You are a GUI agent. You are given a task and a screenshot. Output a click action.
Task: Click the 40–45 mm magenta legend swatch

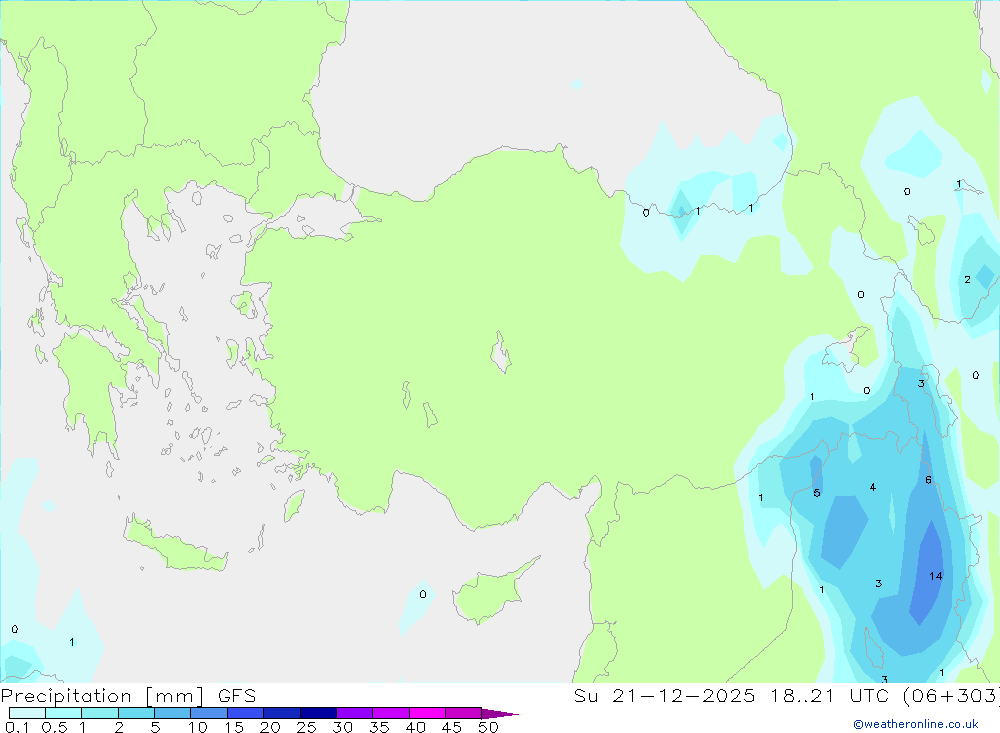(x=427, y=713)
